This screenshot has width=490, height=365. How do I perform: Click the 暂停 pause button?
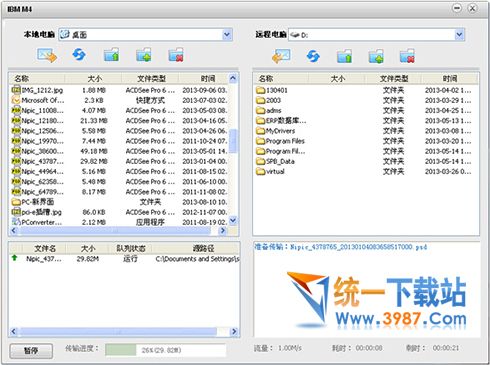pos(31,351)
